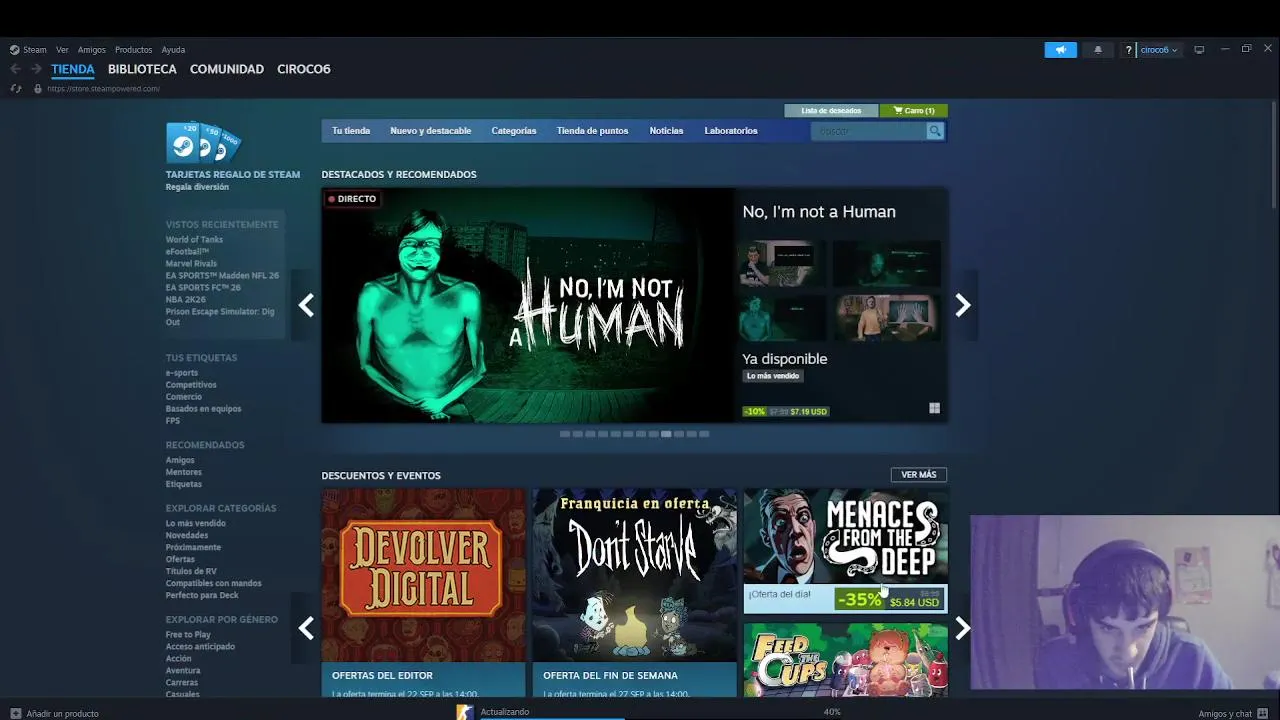The image size is (1280, 720).
Task: Expand the Categorías menu
Action: coord(514,131)
